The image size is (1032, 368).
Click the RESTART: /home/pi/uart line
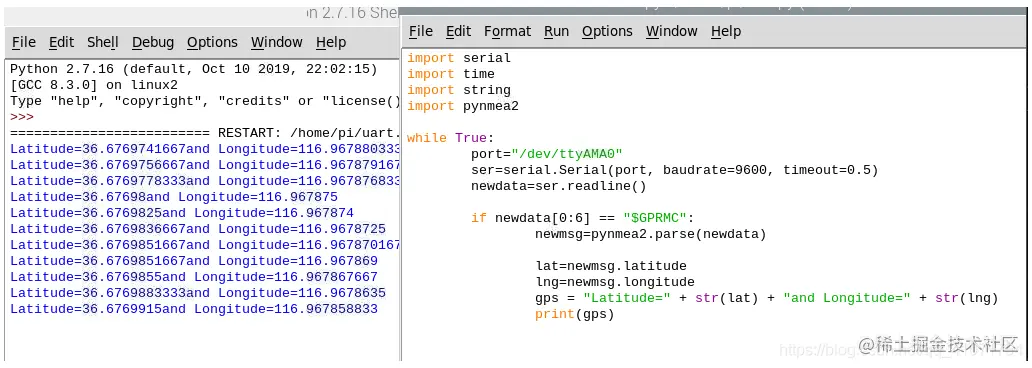click(205, 133)
